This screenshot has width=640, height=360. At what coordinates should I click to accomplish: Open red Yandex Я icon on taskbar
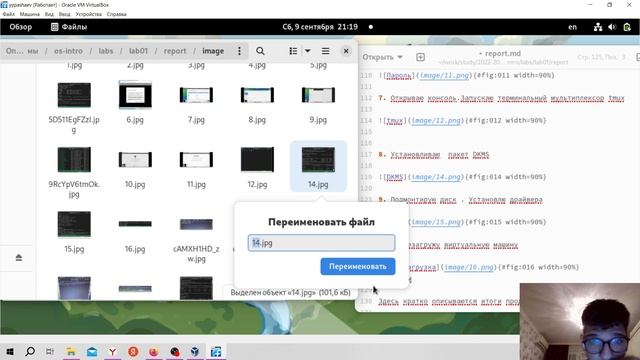pyautogui.click(x=133, y=351)
